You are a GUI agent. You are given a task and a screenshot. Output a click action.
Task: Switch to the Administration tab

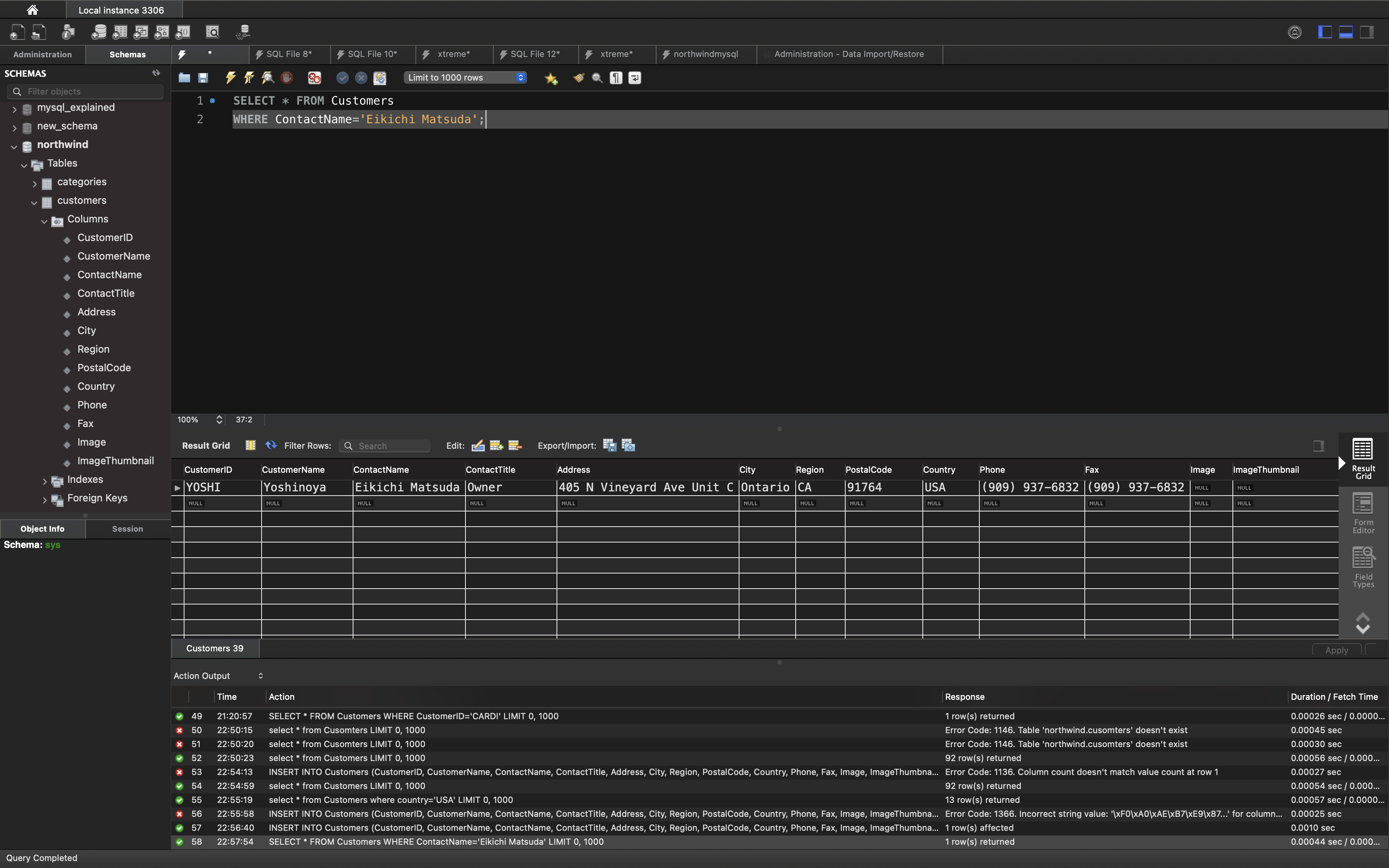pyautogui.click(x=43, y=55)
